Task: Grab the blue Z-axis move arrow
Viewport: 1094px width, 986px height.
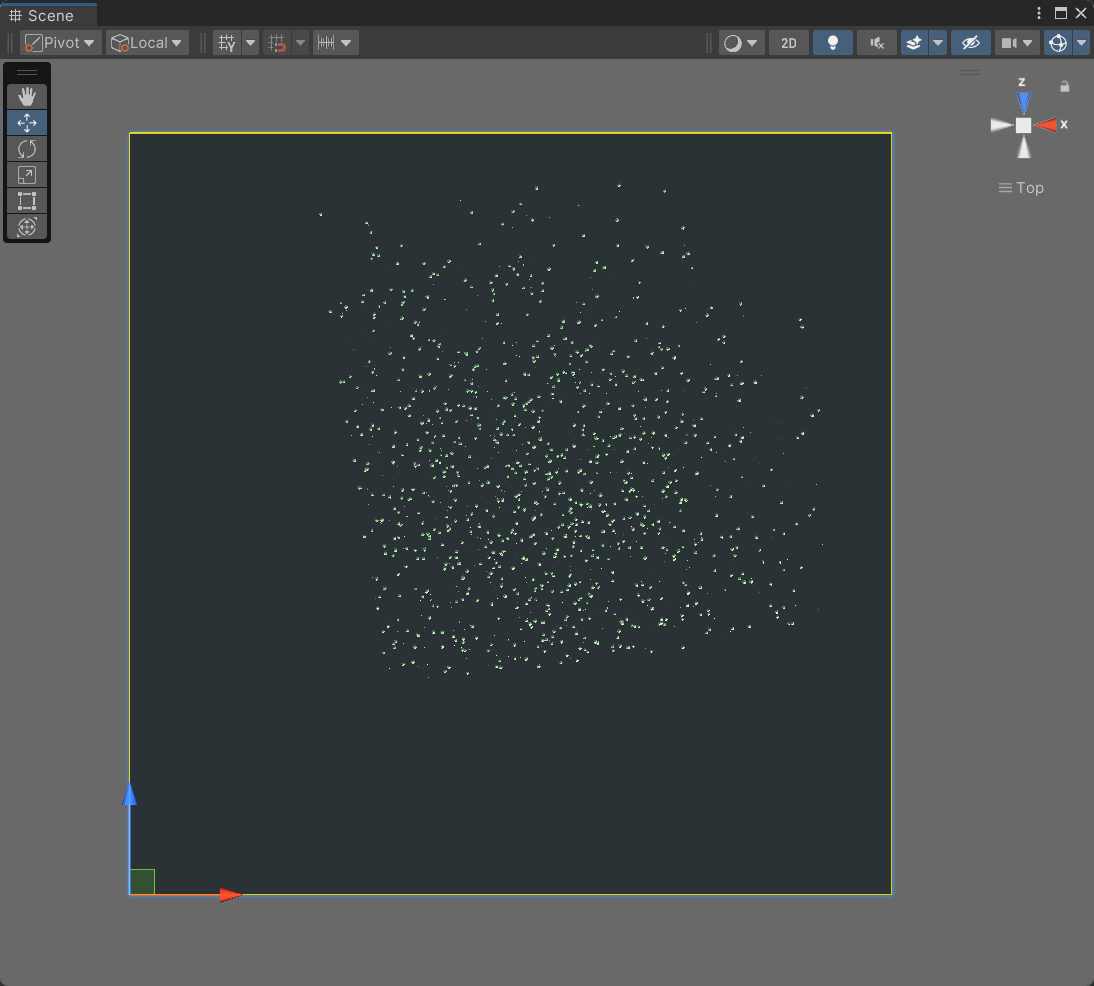Action: (129, 795)
